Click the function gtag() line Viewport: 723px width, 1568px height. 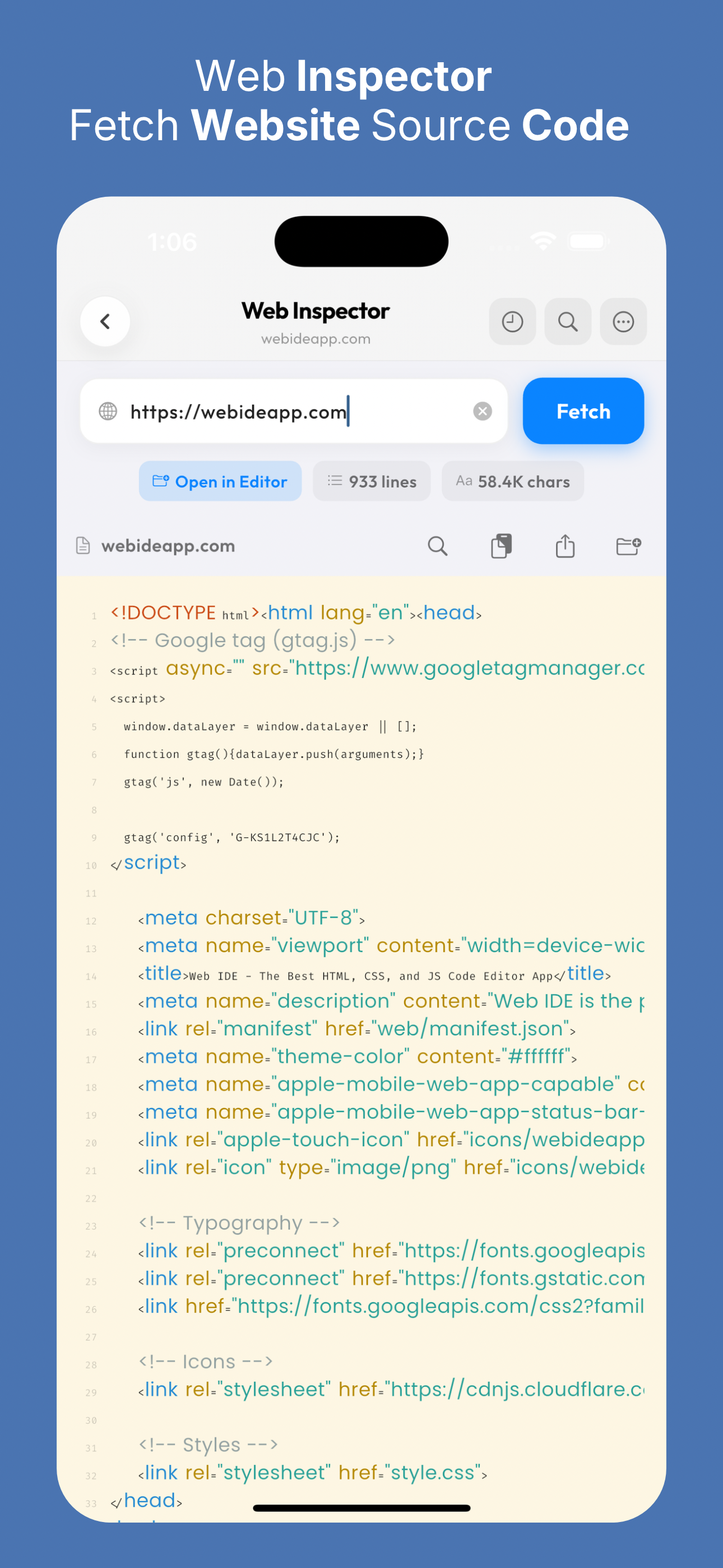pyautogui.click(x=274, y=755)
